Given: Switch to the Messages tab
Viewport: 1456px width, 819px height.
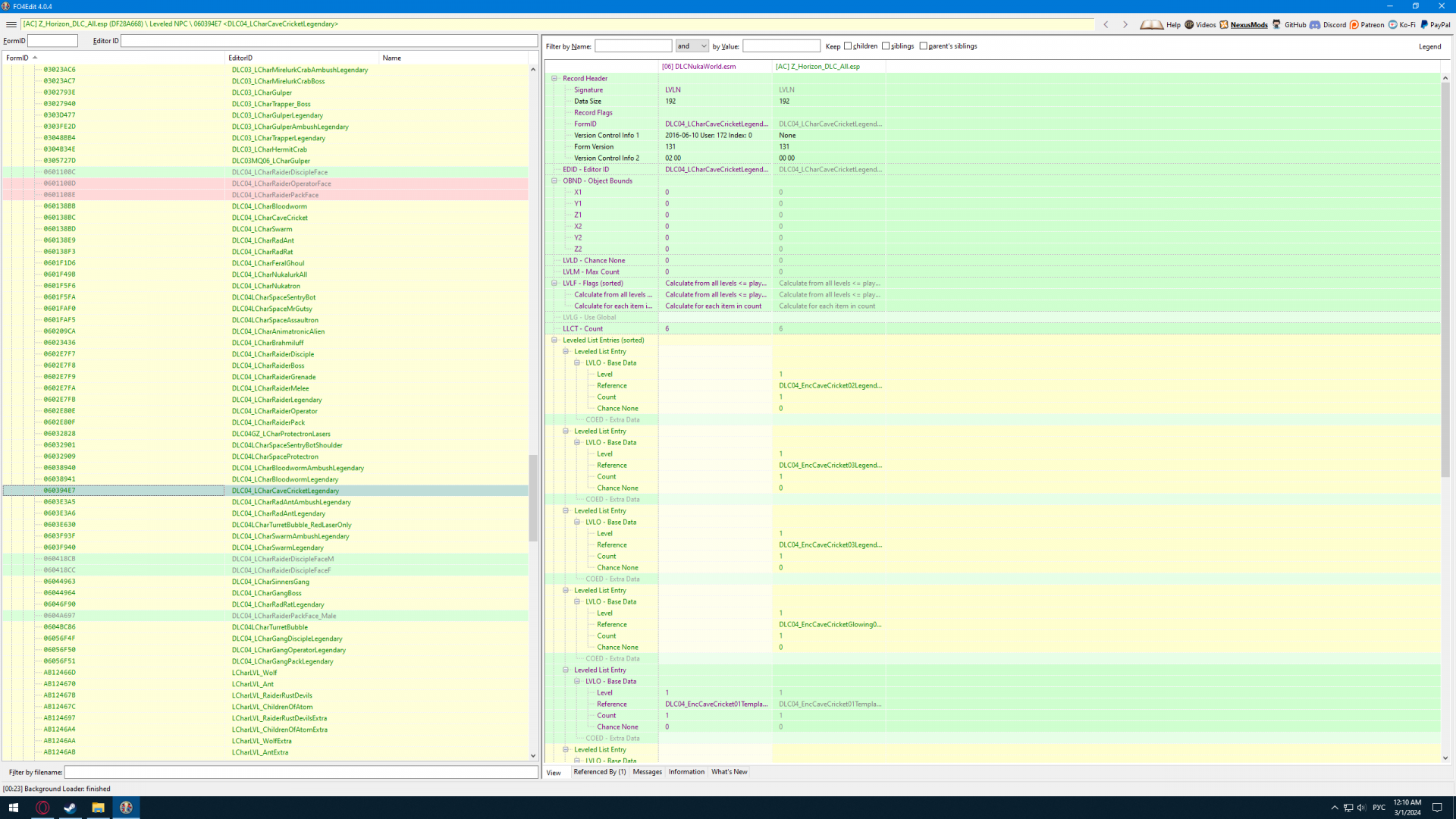Looking at the screenshot, I should [647, 772].
